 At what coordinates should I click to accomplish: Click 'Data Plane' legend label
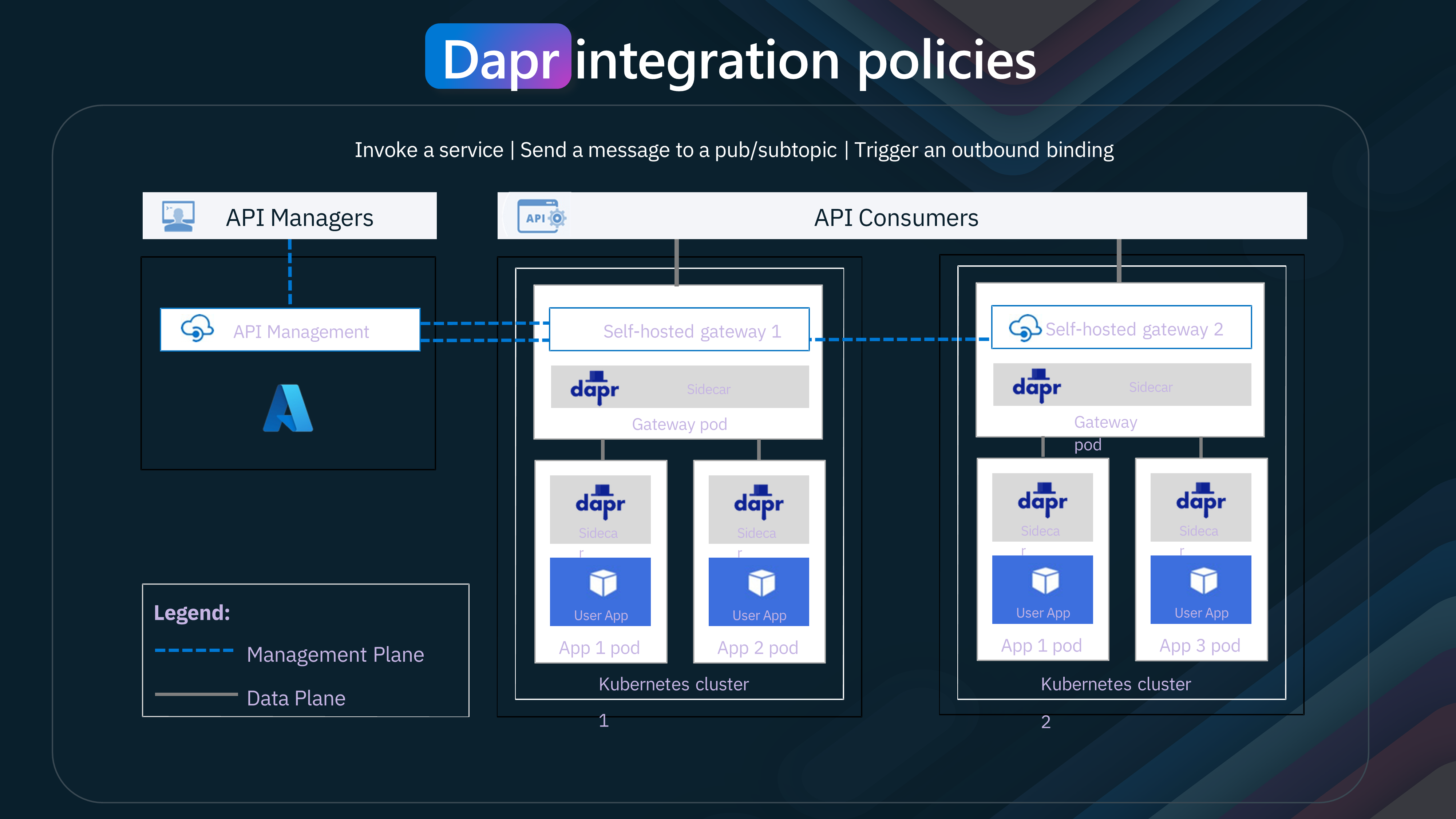[x=296, y=698]
